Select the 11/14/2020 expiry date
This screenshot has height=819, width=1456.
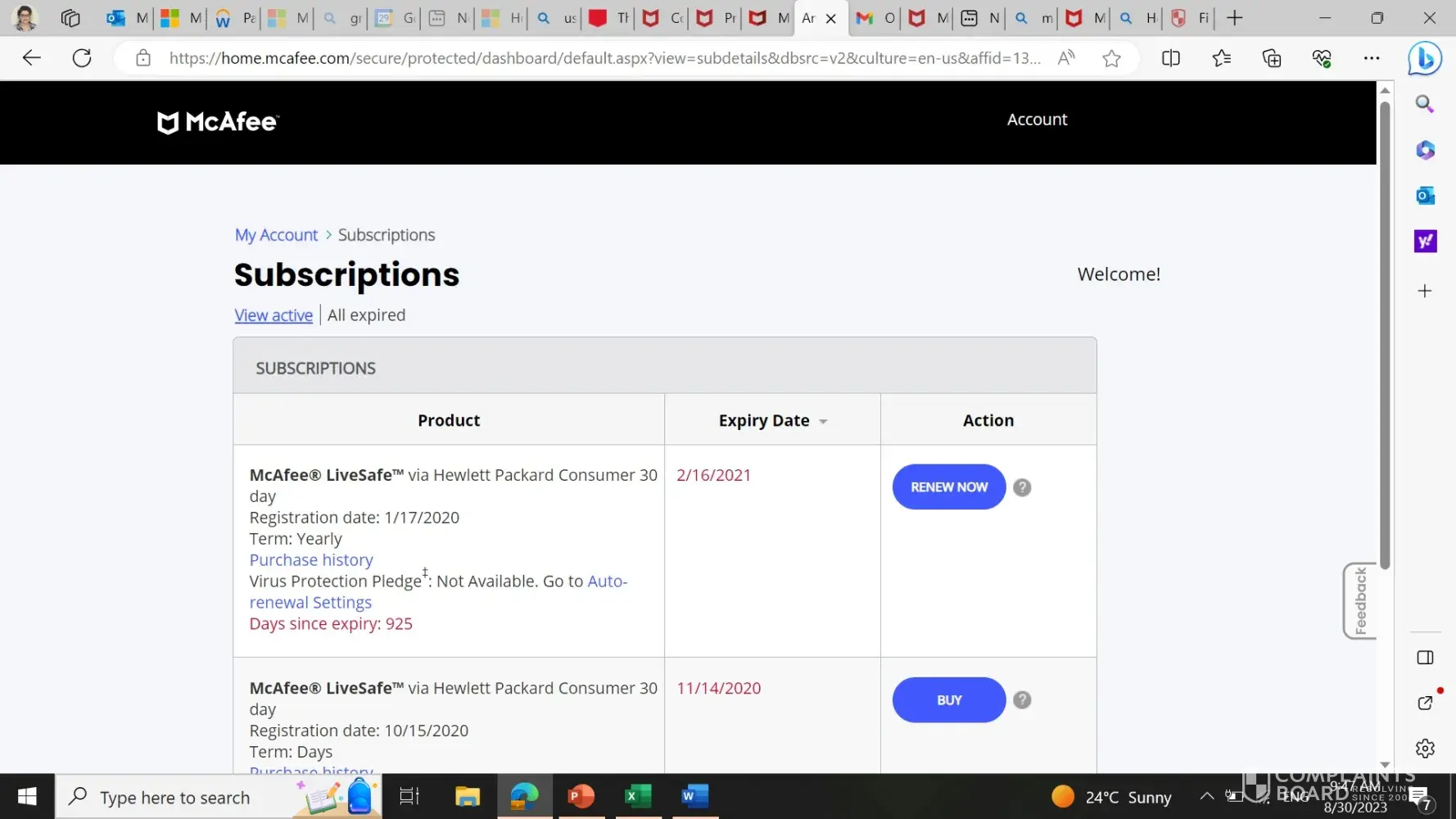click(719, 688)
